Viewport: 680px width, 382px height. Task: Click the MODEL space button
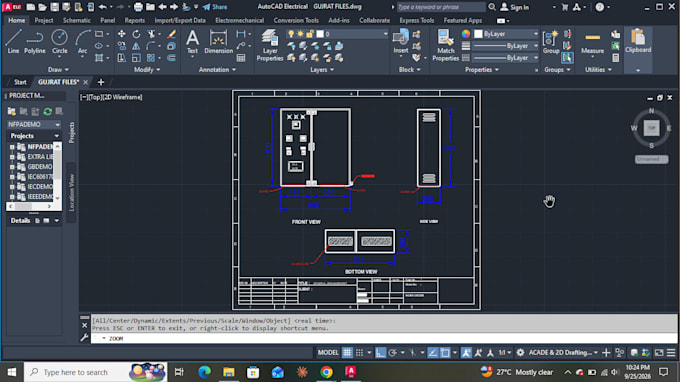coord(328,353)
